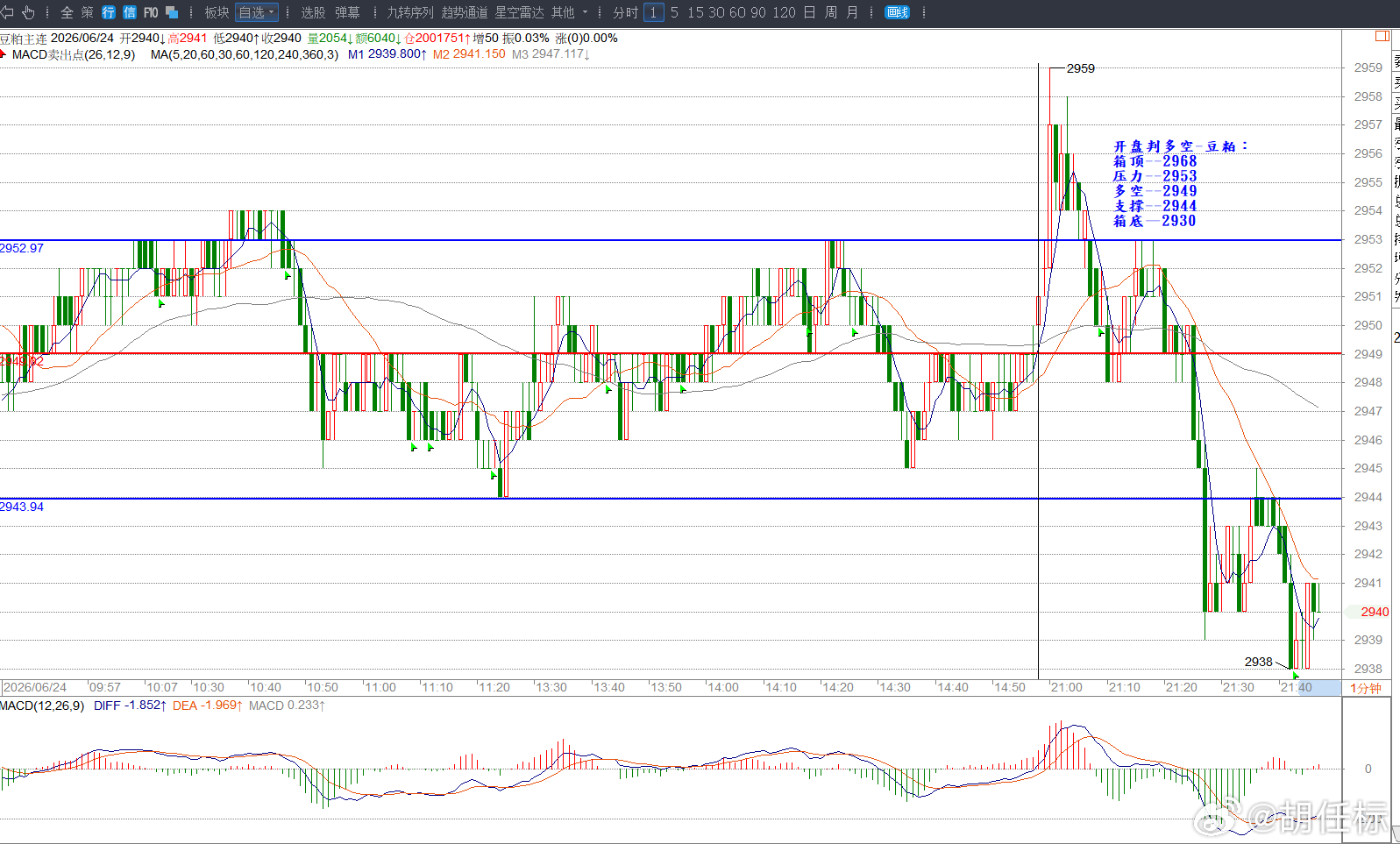
Task: Click the overlapping windows icon
Action: (x=172, y=12)
